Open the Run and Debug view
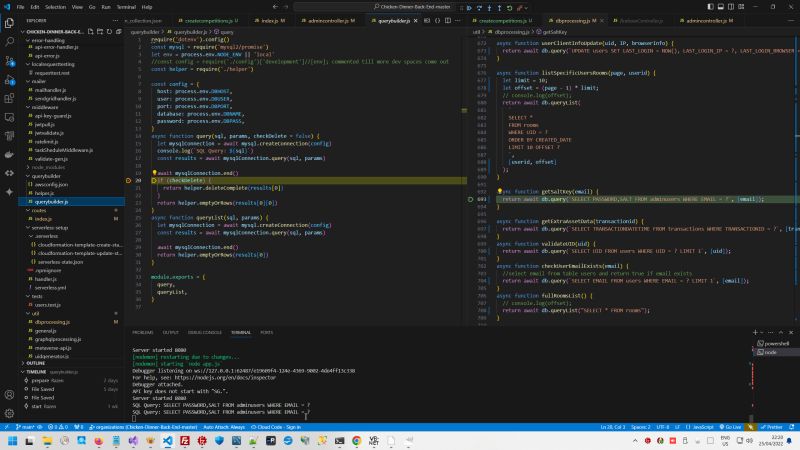The image size is (800, 450). [x=9, y=80]
